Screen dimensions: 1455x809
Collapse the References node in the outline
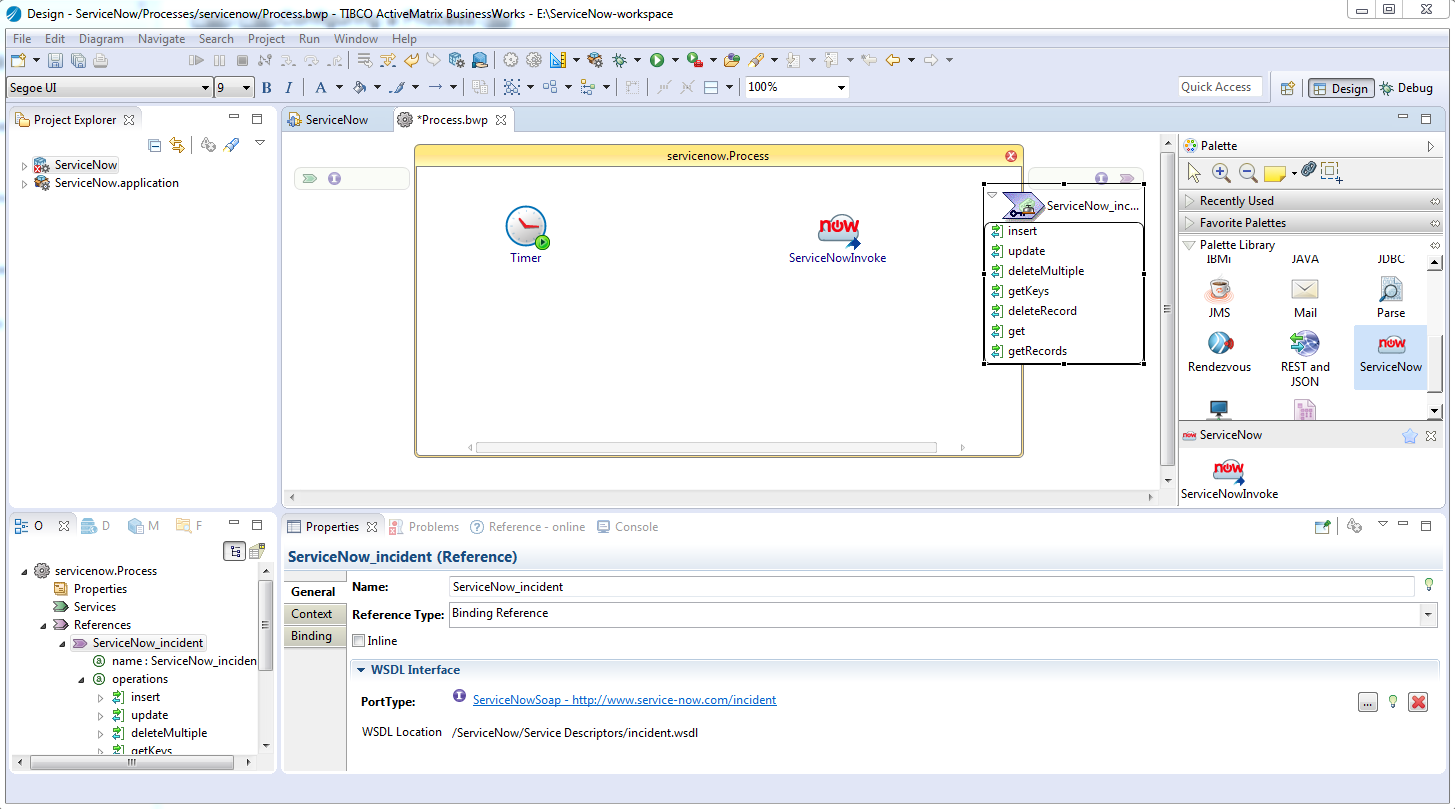[43, 626]
